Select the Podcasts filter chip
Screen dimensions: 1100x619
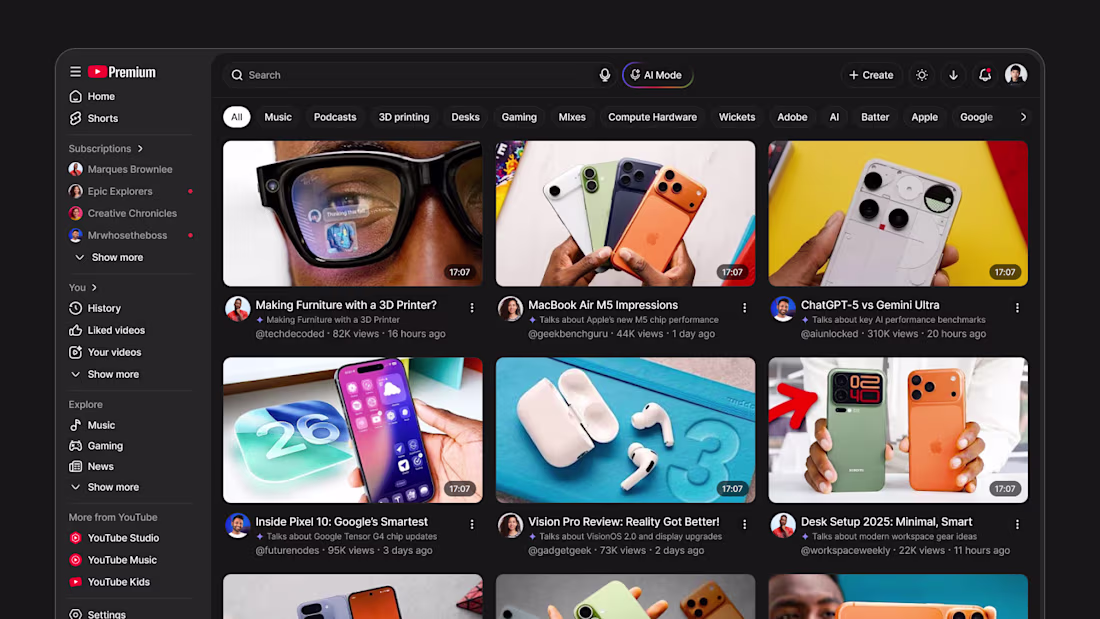[335, 117]
